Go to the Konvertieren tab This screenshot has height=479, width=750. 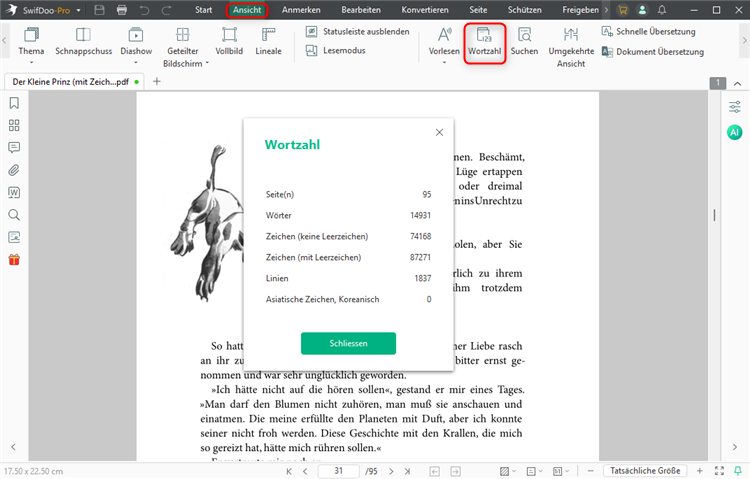[x=425, y=10]
